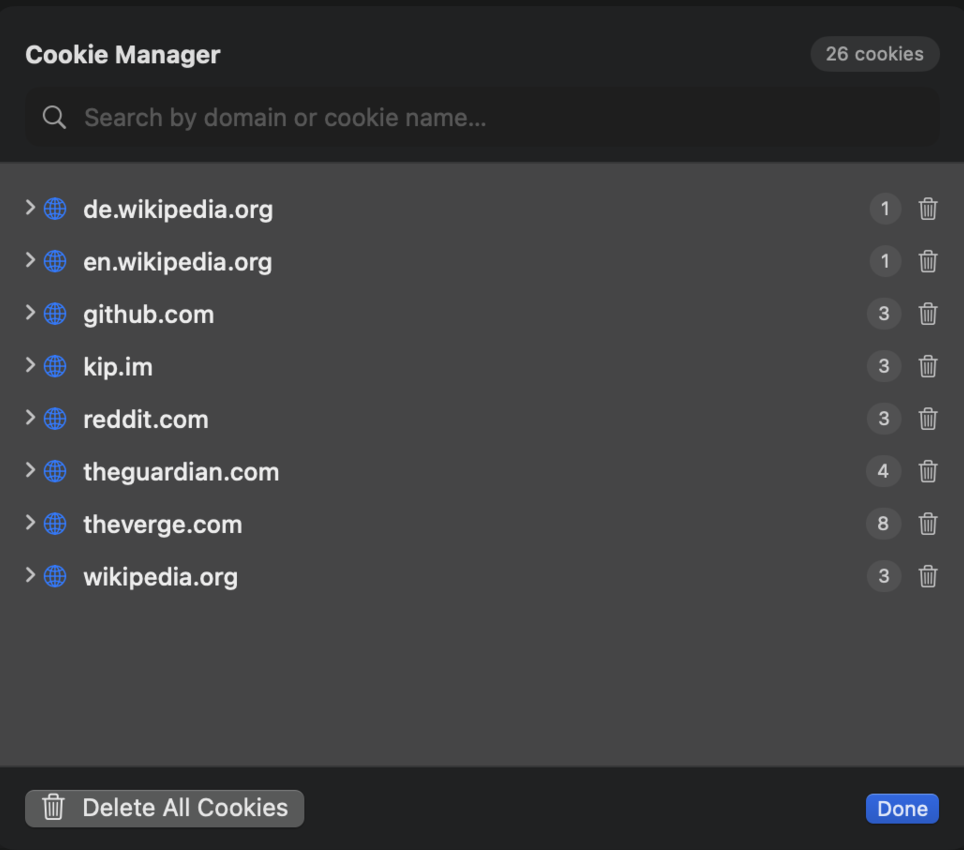
Task: Remove wikipedia.org cookies with trash icon
Action: 928,577
